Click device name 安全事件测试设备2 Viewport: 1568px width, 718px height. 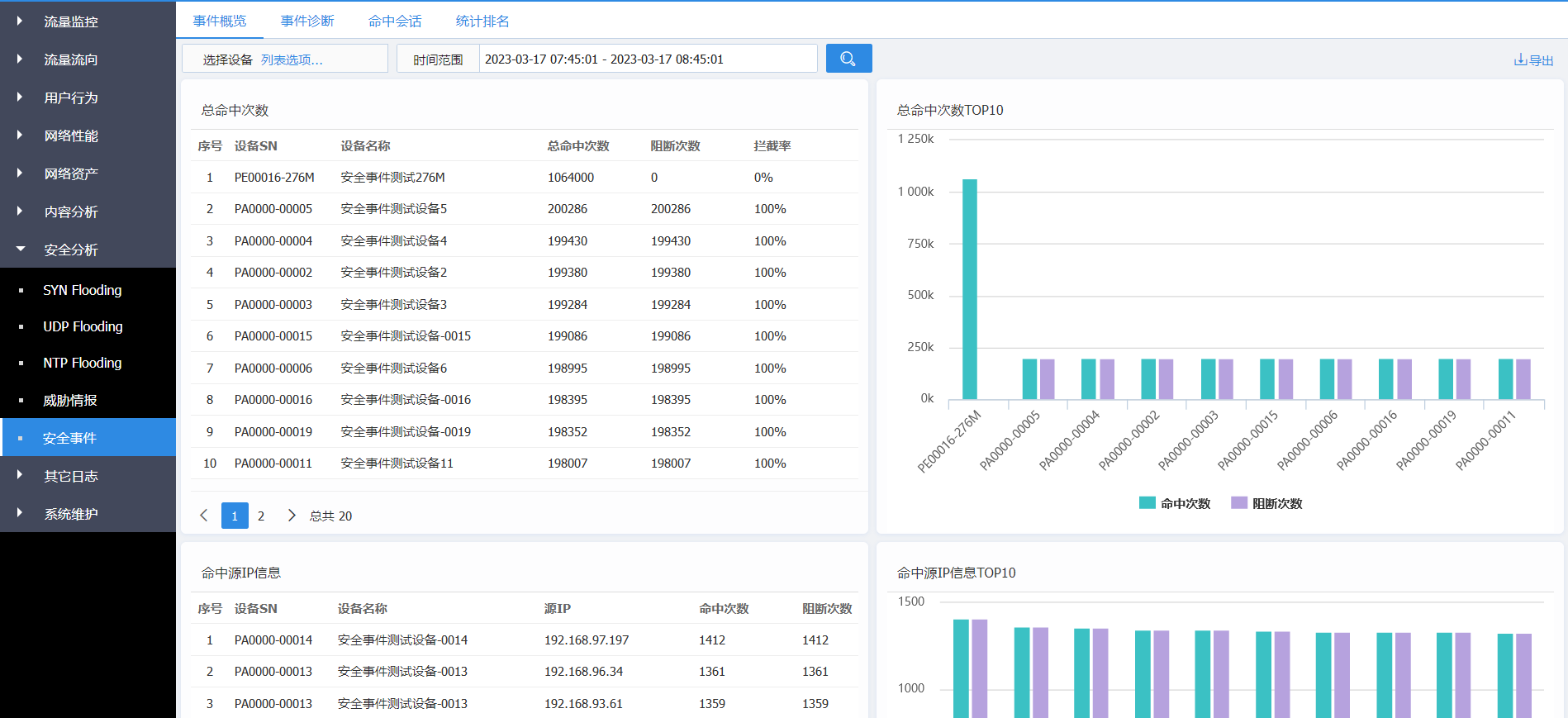[x=393, y=273]
